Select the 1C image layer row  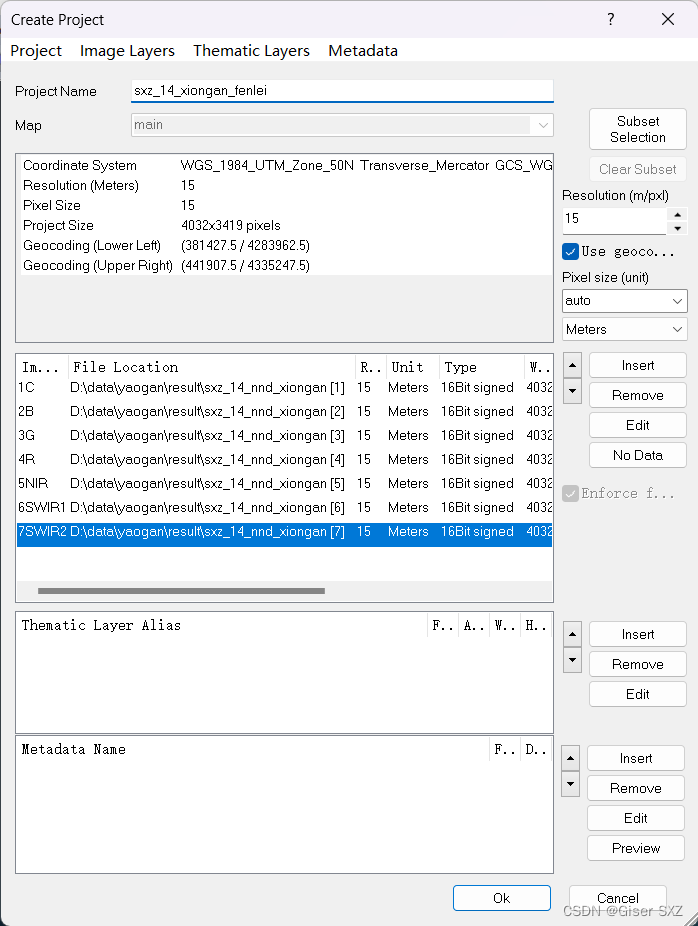(285, 387)
